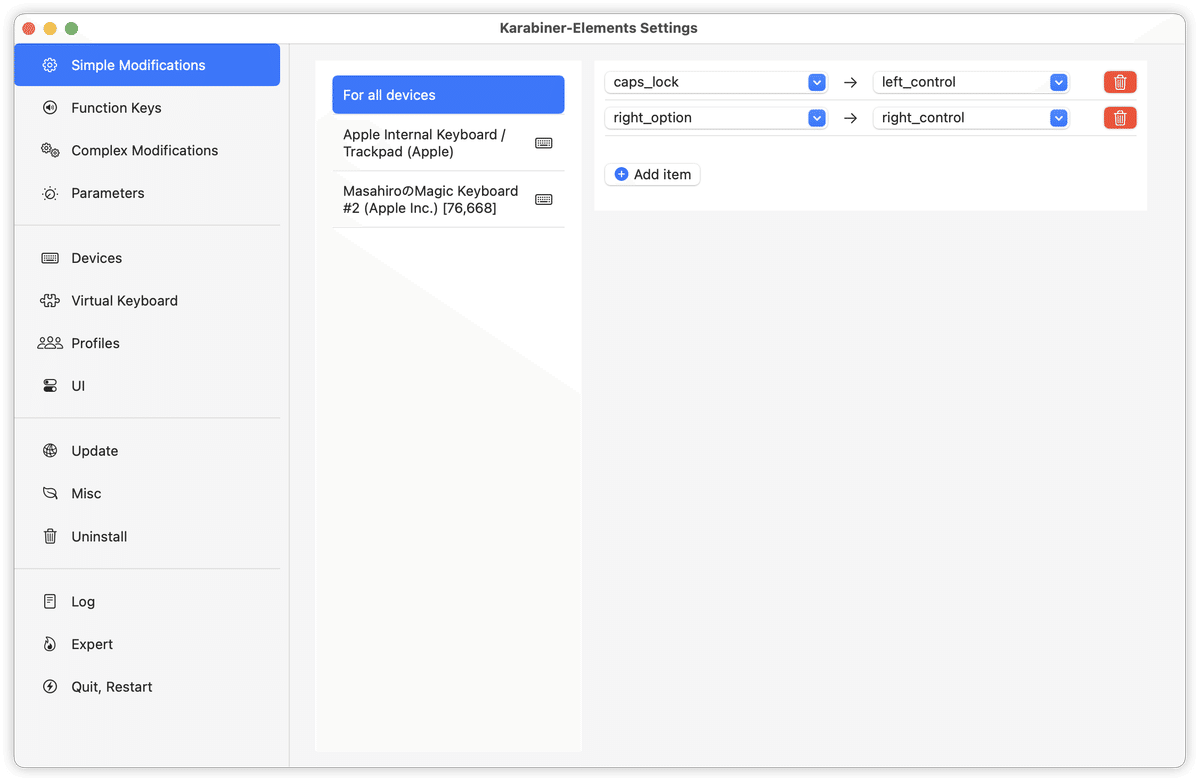Viewport: 1200px width, 782px height.
Task: Click the people icon beside Profiles
Action: 50,343
